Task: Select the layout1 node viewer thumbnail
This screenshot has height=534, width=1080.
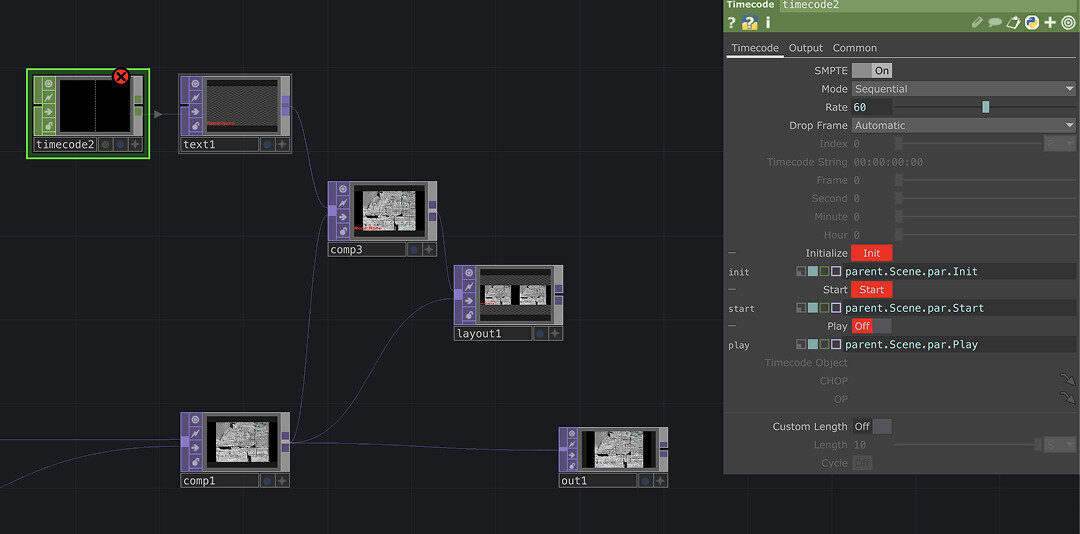Action: (515, 294)
